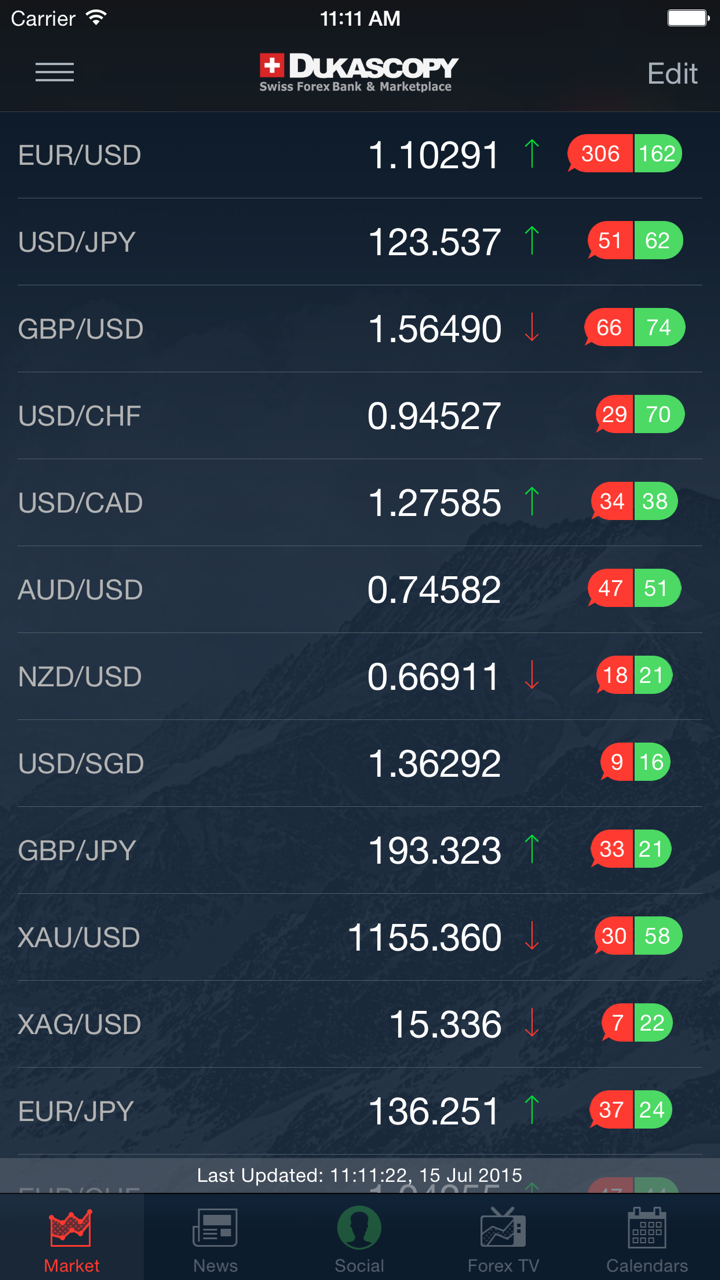Tap the red 306 sentiment bubble
This screenshot has height=1280, width=720.
coord(600,154)
